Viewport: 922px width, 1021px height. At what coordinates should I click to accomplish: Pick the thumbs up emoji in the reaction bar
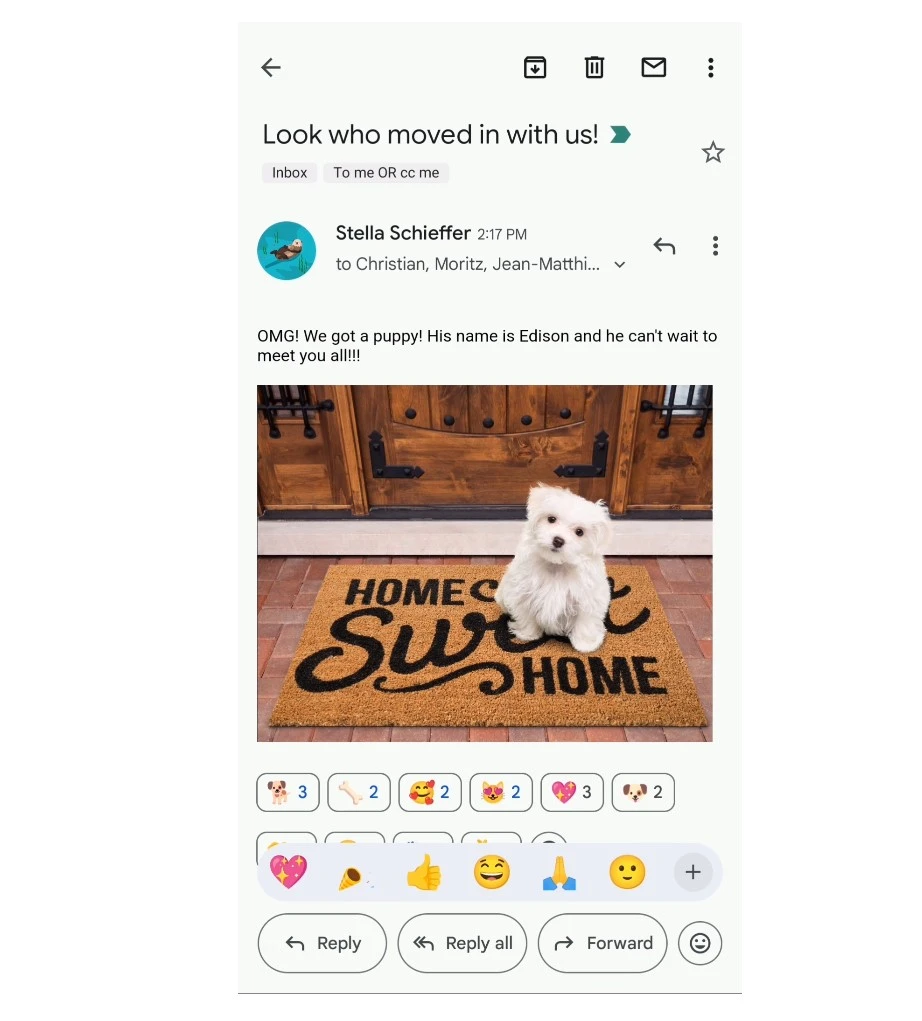pyautogui.click(x=424, y=872)
